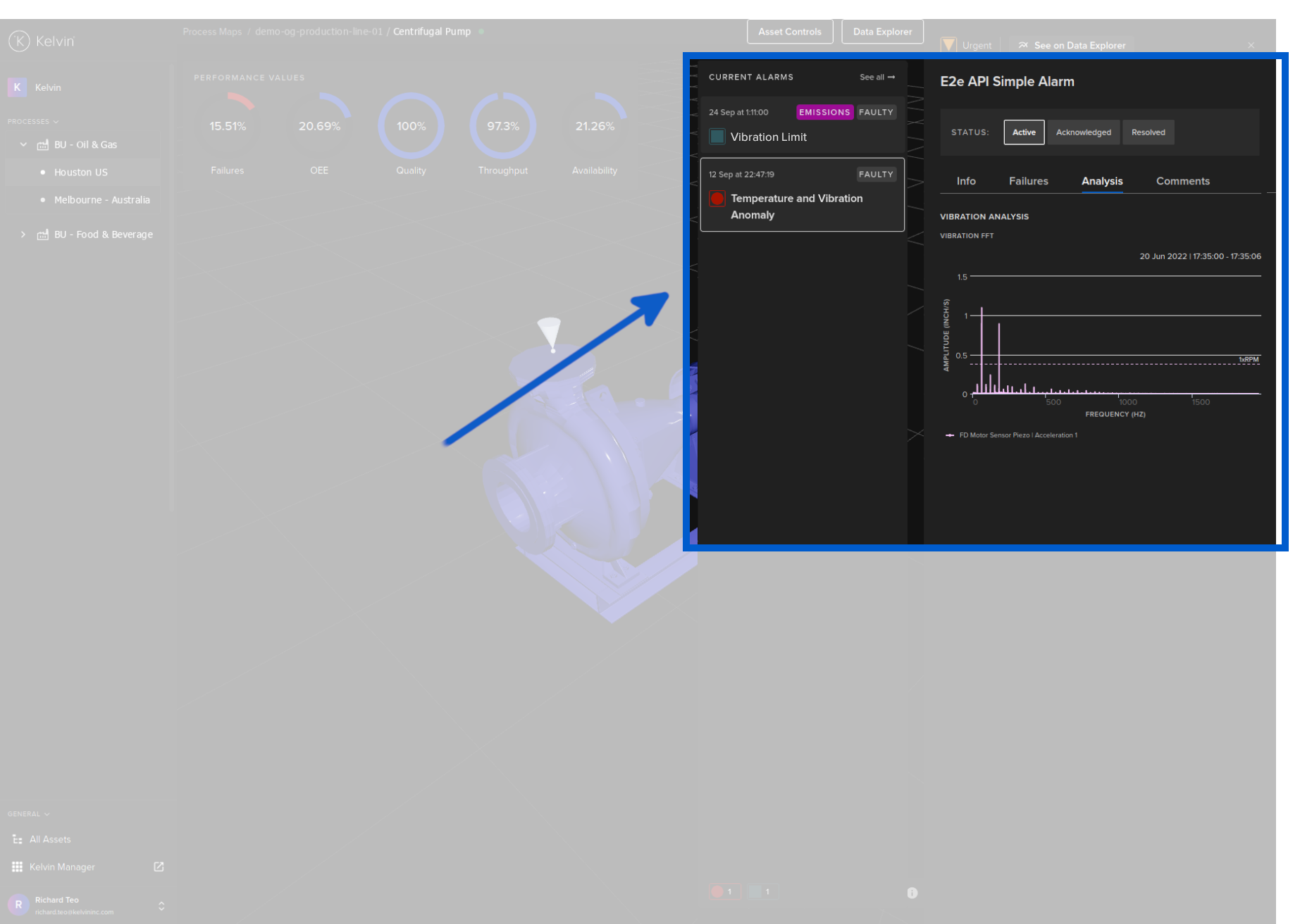Click the Vibration Limit alarm square icon
Screen dimensions: 1300x924
tap(717, 137)
